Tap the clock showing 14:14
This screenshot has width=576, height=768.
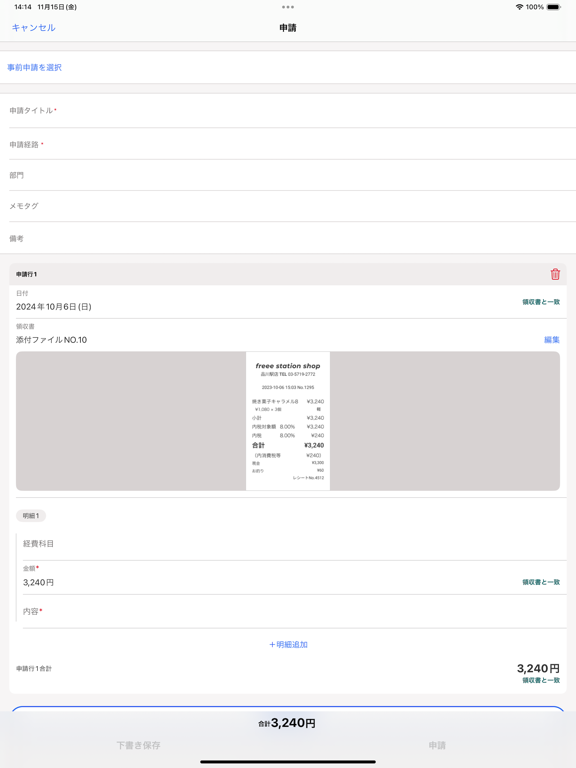pyautogui.click(x=23, y=7)
